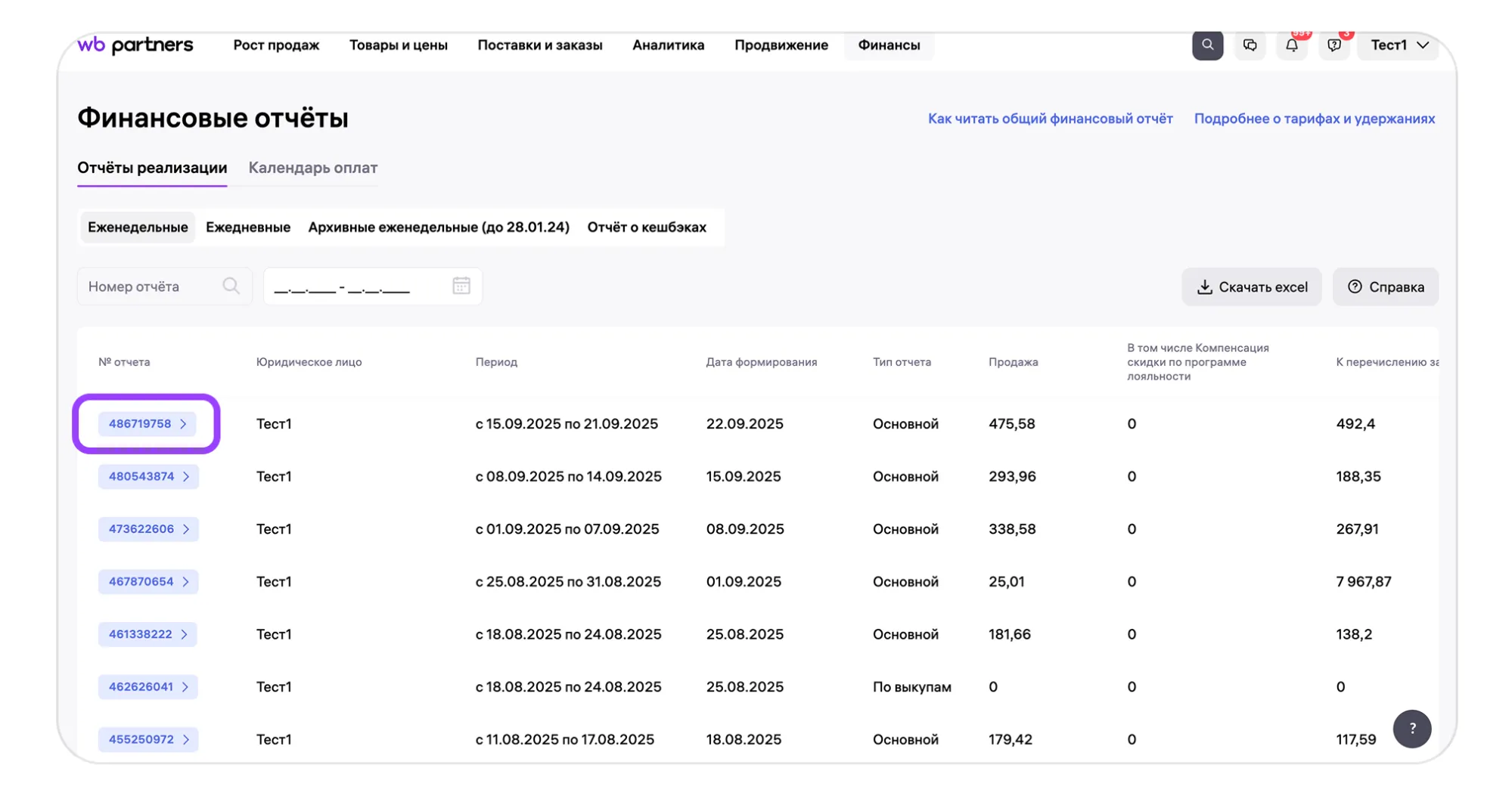
Task: Click the Номер отчёта input field
Action: [151, 286]
